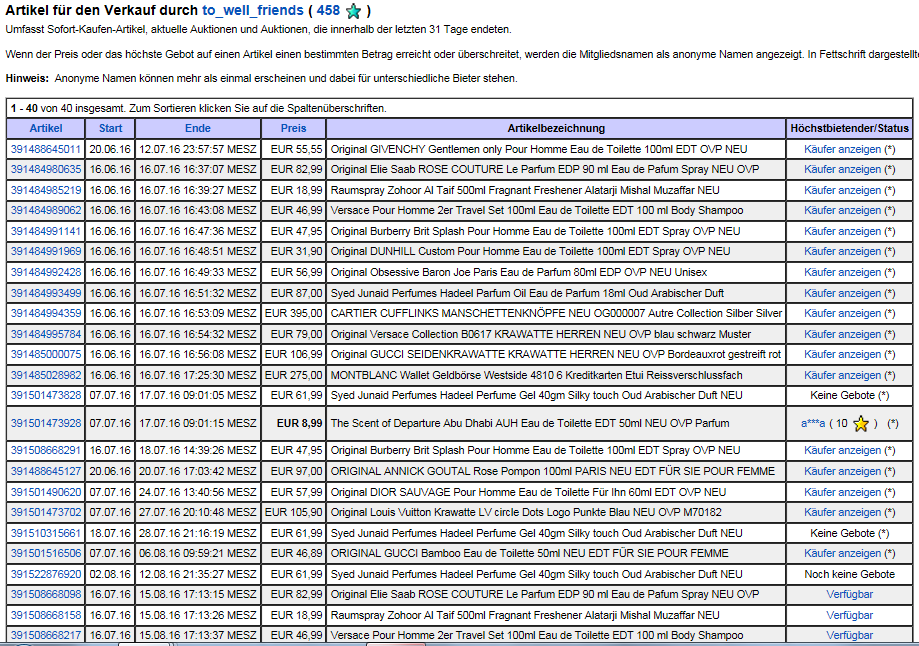Click the turquoise feedback star icon

click(353, 11)
